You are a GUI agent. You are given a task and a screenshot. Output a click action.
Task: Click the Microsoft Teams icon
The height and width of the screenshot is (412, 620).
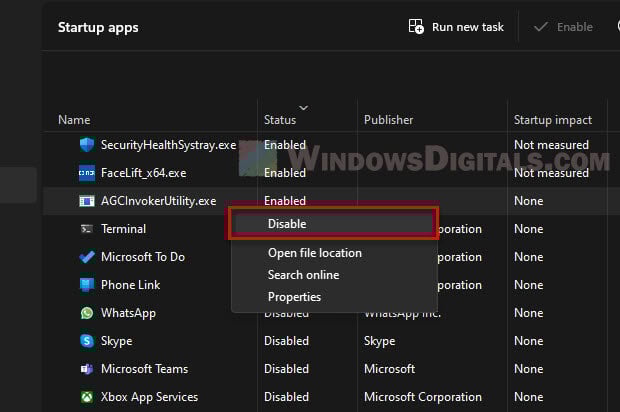point(87,369)
